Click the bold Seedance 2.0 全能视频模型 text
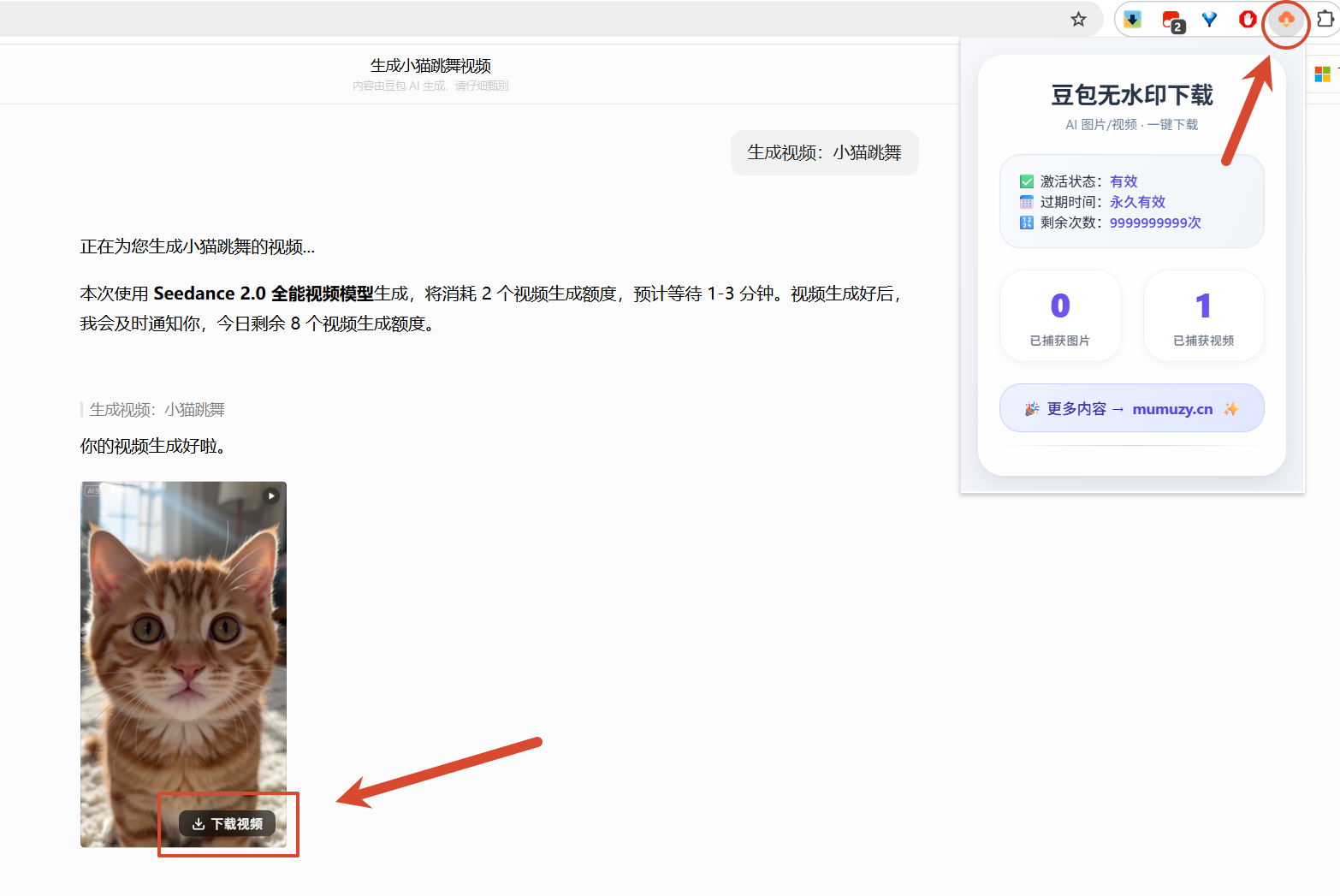 [264, 294]
